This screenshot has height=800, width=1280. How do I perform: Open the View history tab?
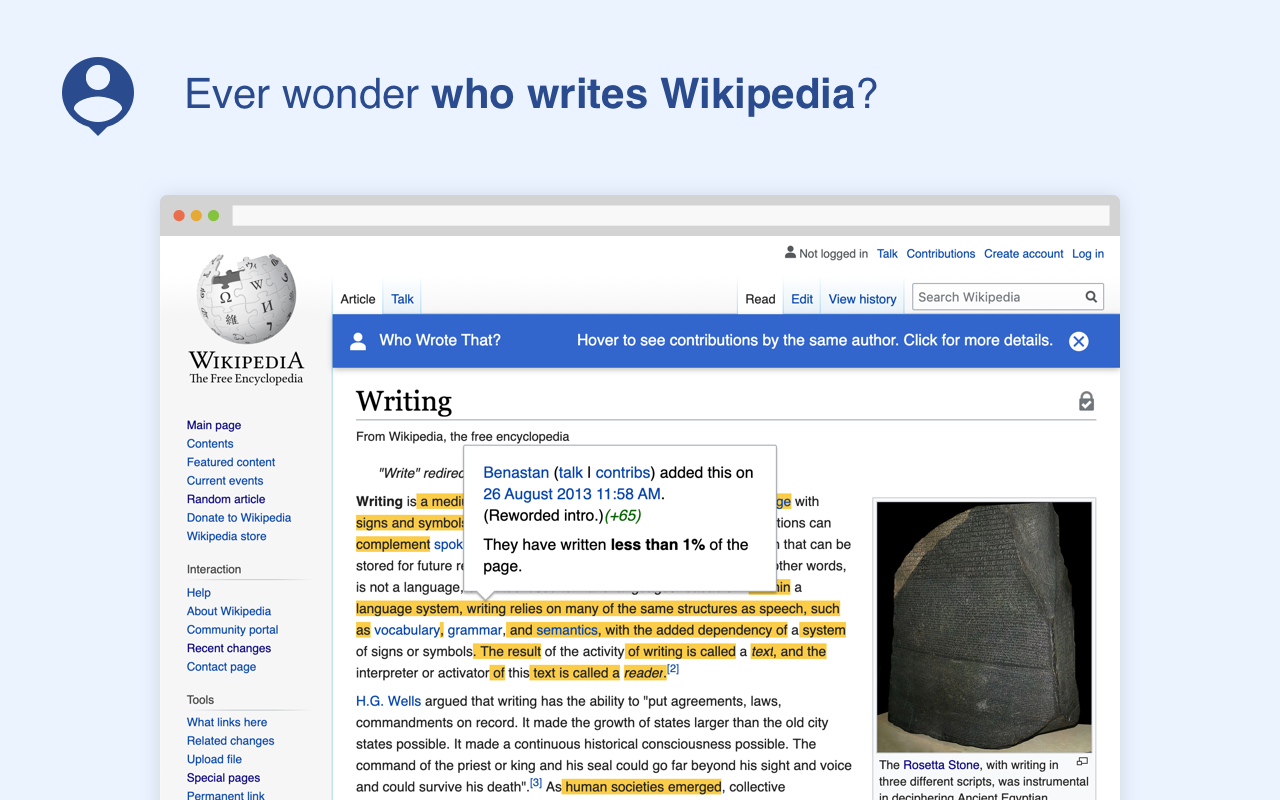click(862, 298)
